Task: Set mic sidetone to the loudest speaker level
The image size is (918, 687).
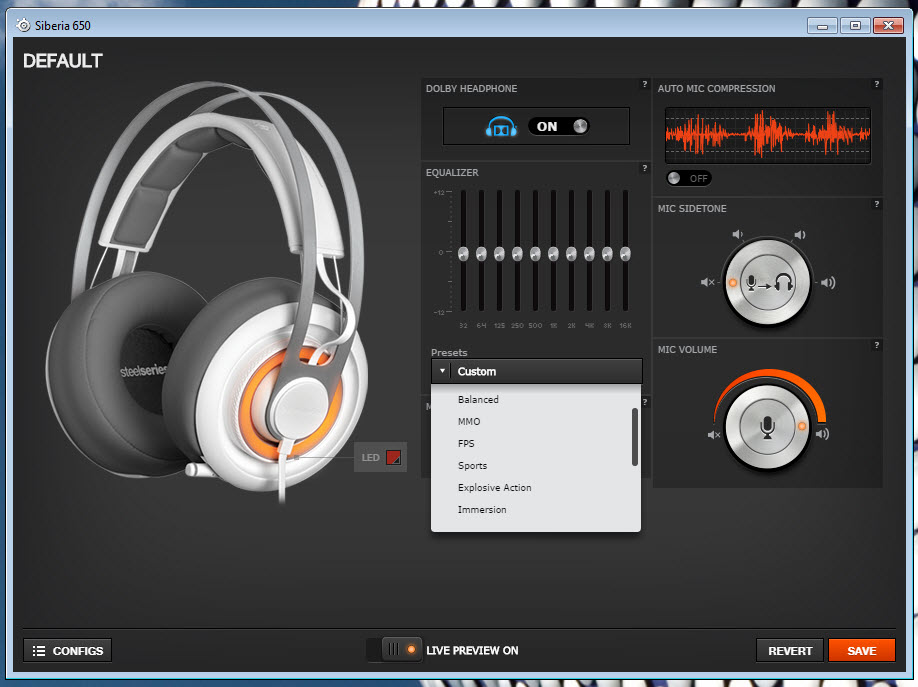Action: (828, 283)
